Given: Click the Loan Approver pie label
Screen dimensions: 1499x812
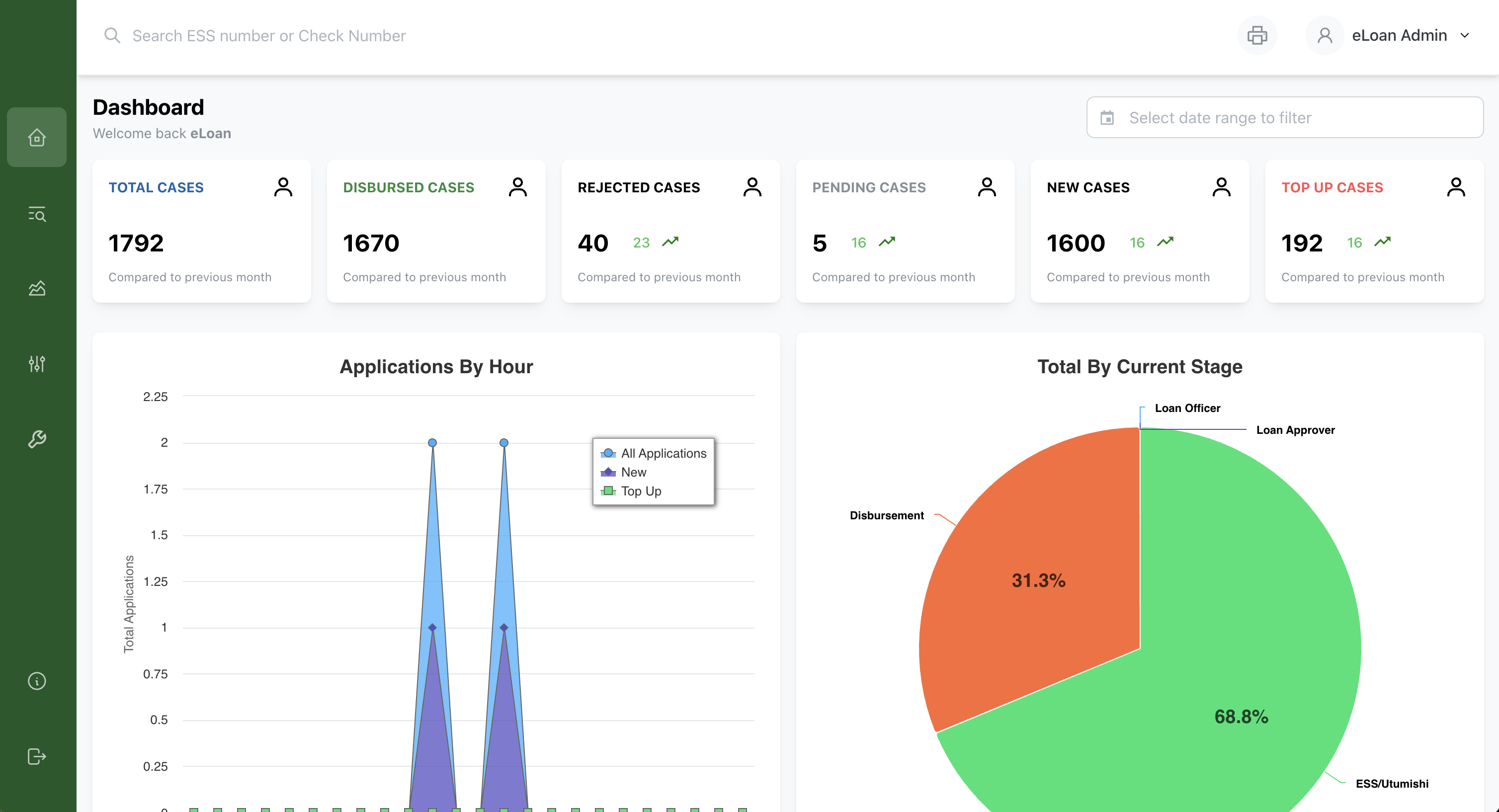Looking at the screenshot, I should (x=1295, y=430).
